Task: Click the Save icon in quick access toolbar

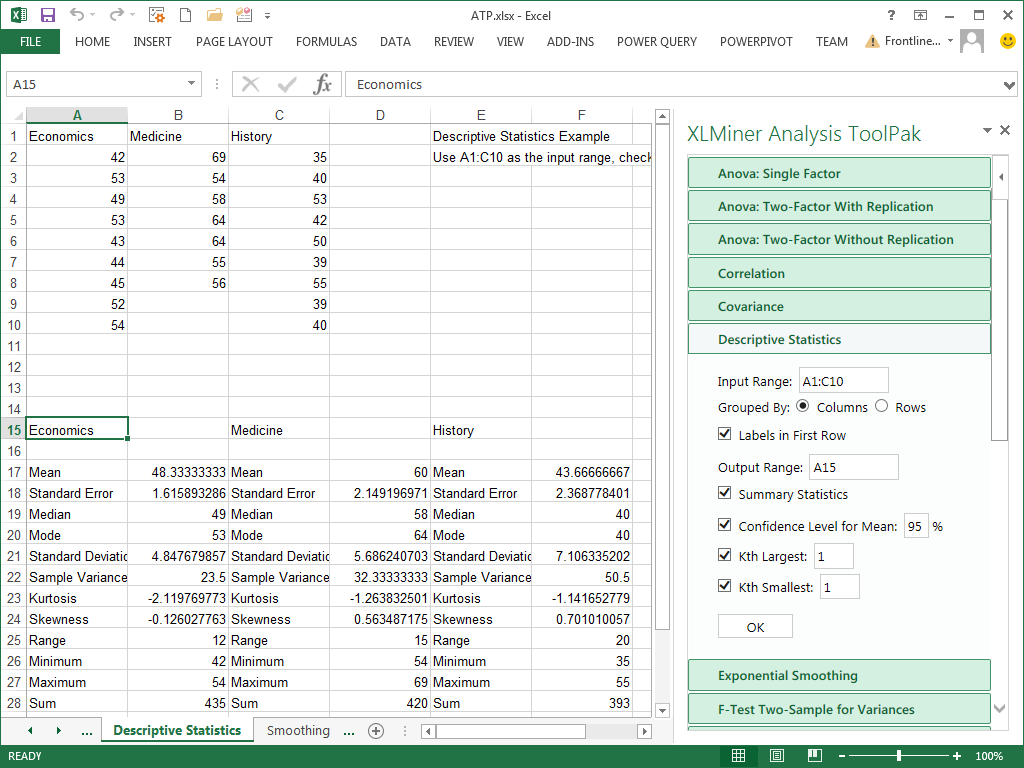Action: (x=47, y=15)
